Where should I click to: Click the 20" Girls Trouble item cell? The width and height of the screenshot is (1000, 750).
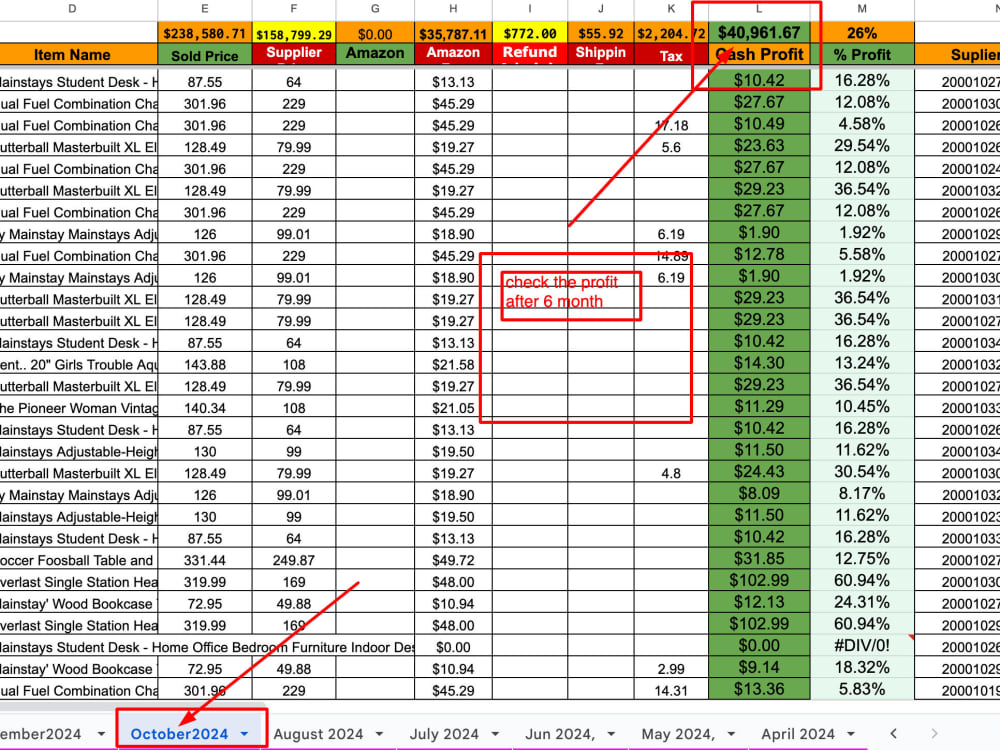pyautogui.click(x=78, y=364)
